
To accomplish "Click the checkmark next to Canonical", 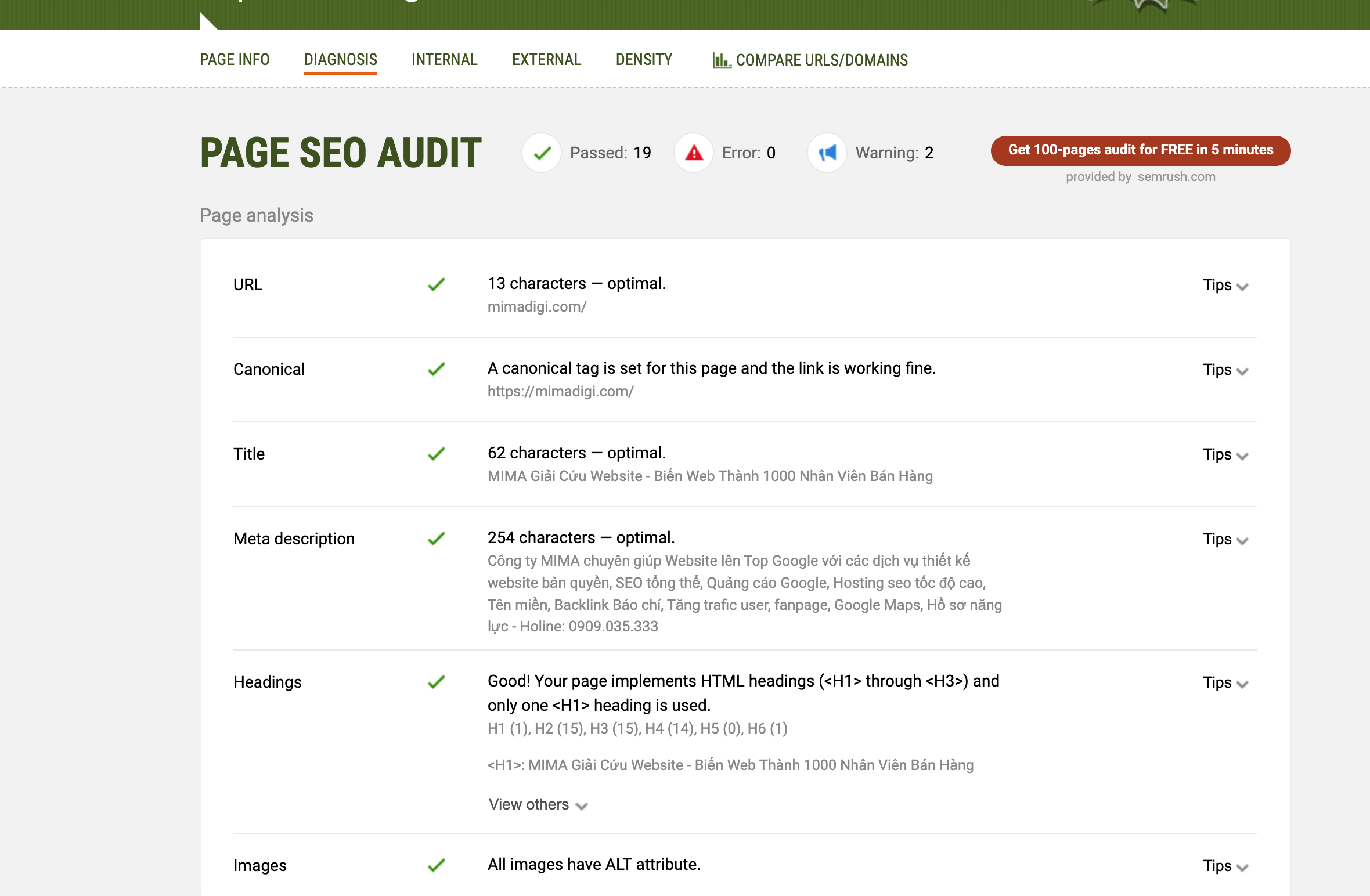I will [x=437, y=369].
